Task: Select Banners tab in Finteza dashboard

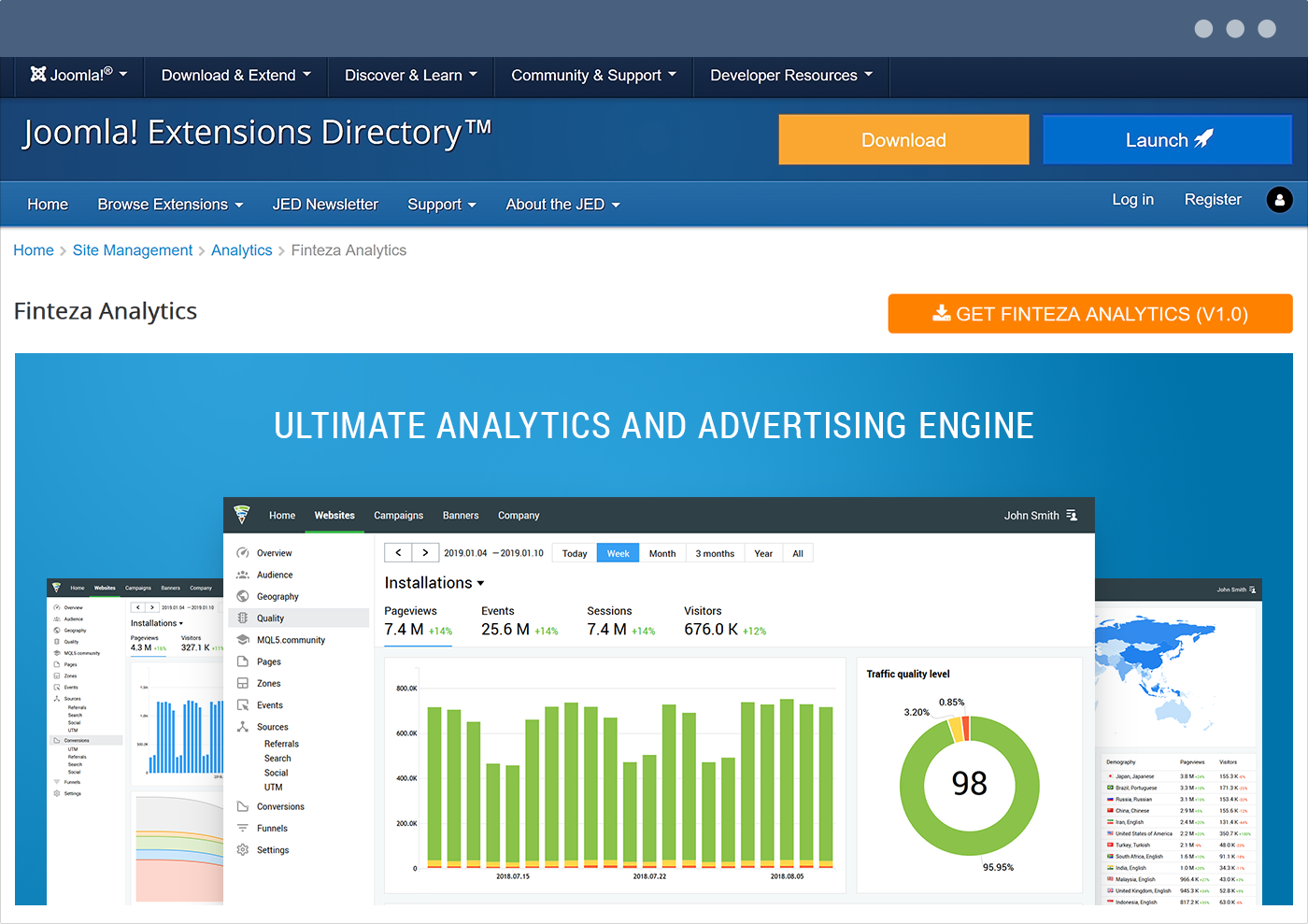Action: 461,516
